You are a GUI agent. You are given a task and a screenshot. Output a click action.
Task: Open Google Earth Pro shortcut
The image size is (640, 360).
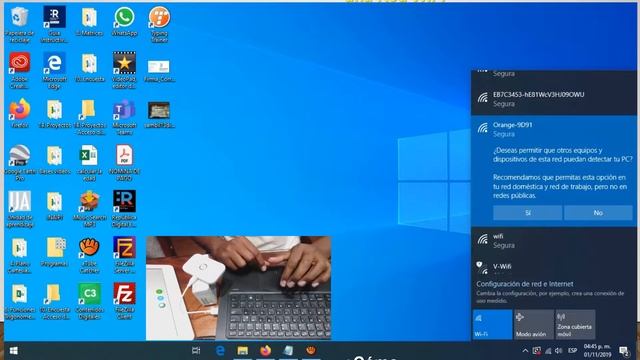(19, 162)
